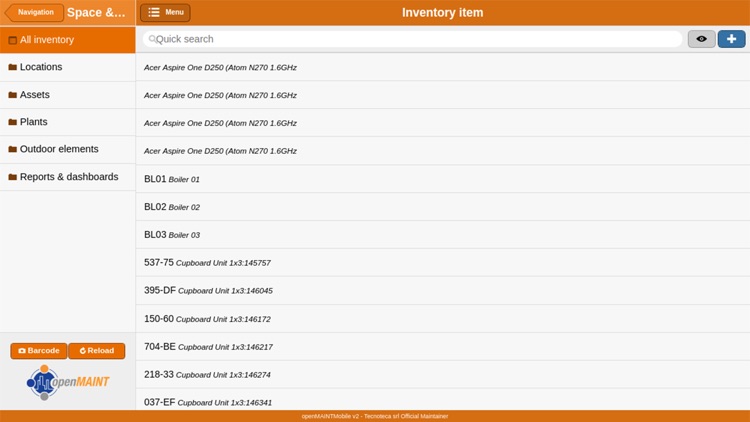
Task: Open the Plants folder
Action: 67,122
